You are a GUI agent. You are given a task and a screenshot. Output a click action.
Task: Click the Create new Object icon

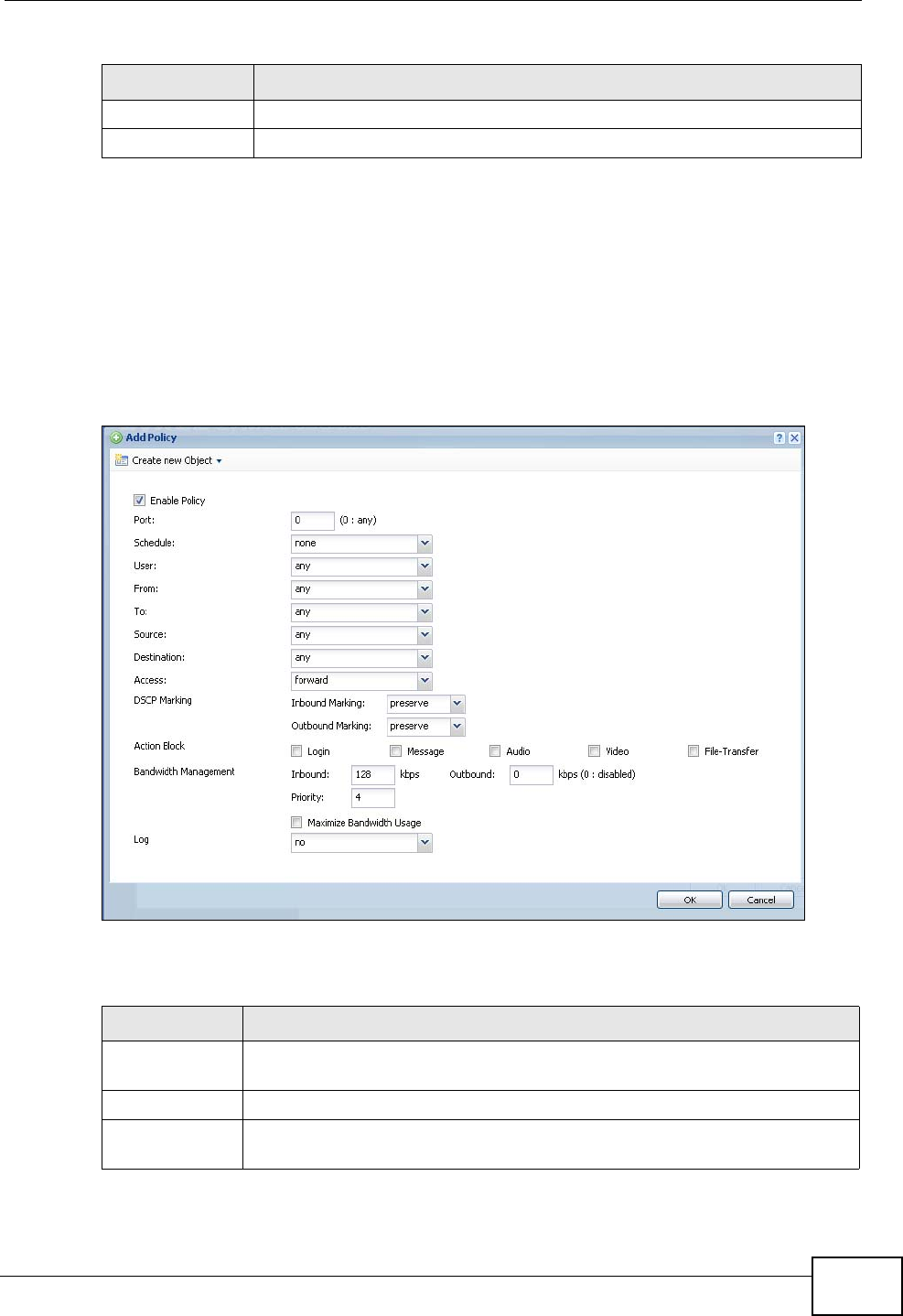click(121, 460)
